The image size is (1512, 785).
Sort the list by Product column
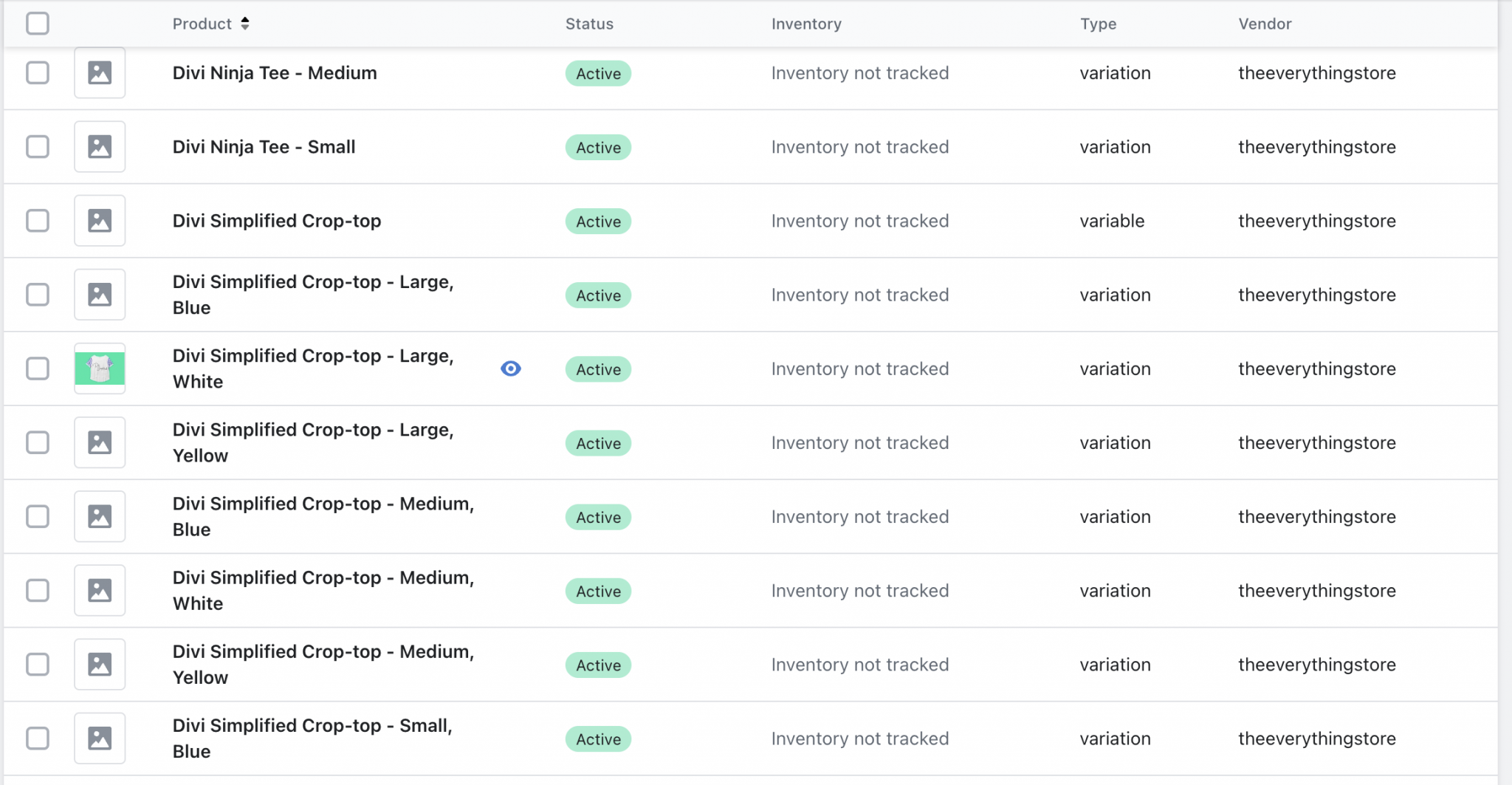202,24
